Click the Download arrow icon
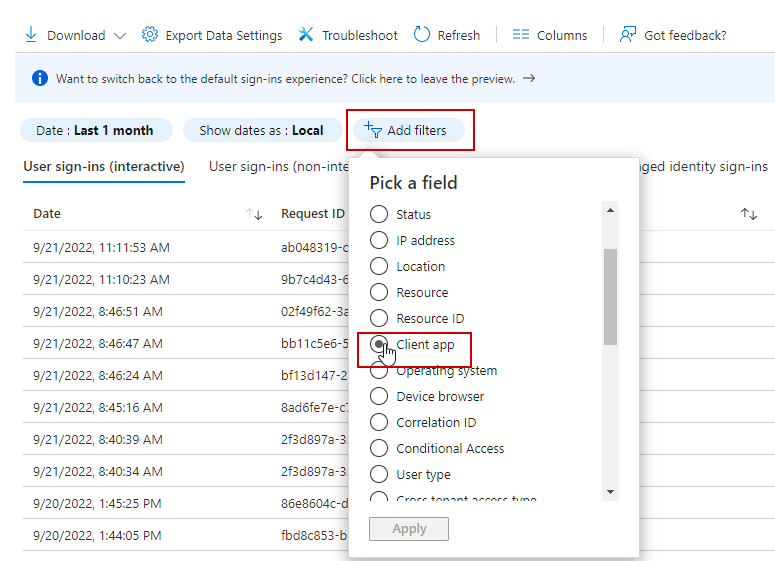 pyautogui.click(x=30, y=35)
